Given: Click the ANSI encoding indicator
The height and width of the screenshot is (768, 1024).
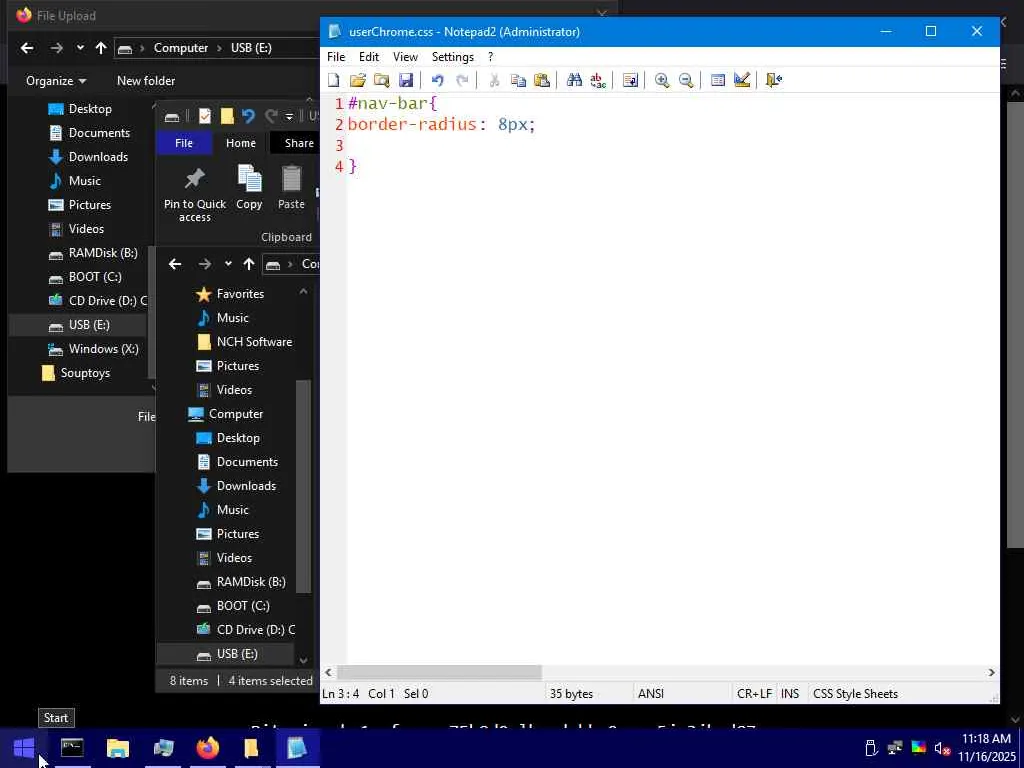Looking at the screenshot, I should (x=650, y=694).
